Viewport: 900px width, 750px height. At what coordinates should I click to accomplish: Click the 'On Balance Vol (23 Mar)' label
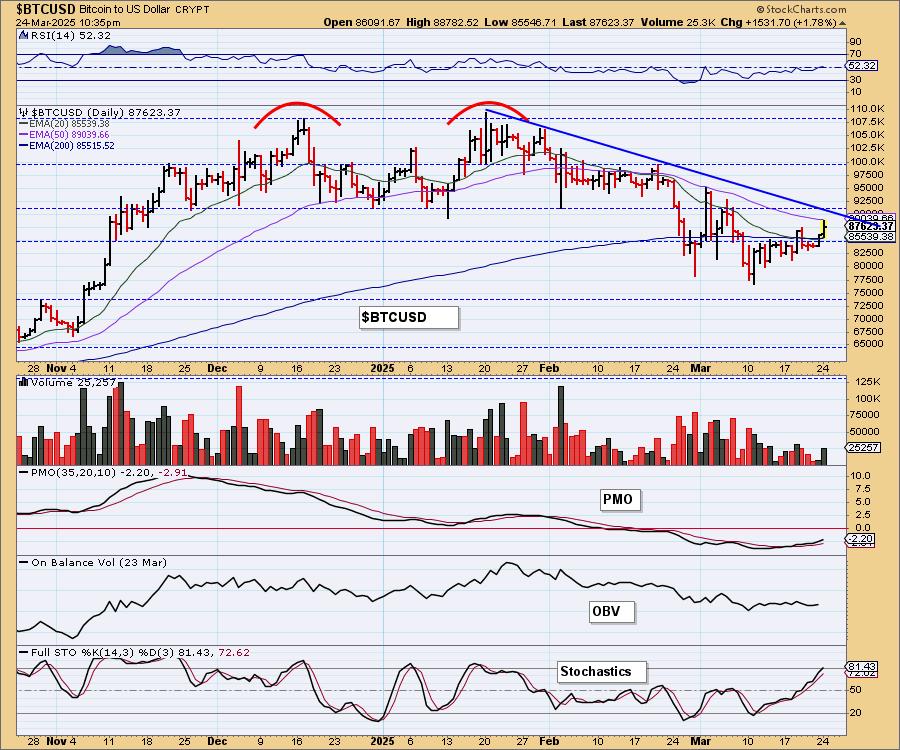coord(99,562)
